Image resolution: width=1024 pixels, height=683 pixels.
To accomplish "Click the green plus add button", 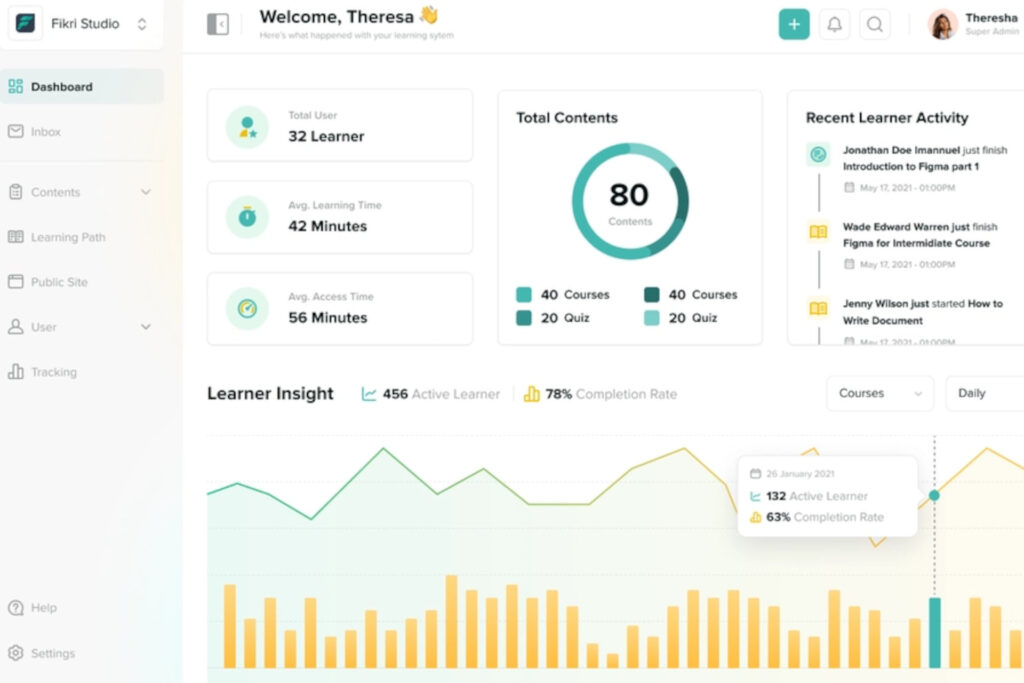I will point(794,25).
